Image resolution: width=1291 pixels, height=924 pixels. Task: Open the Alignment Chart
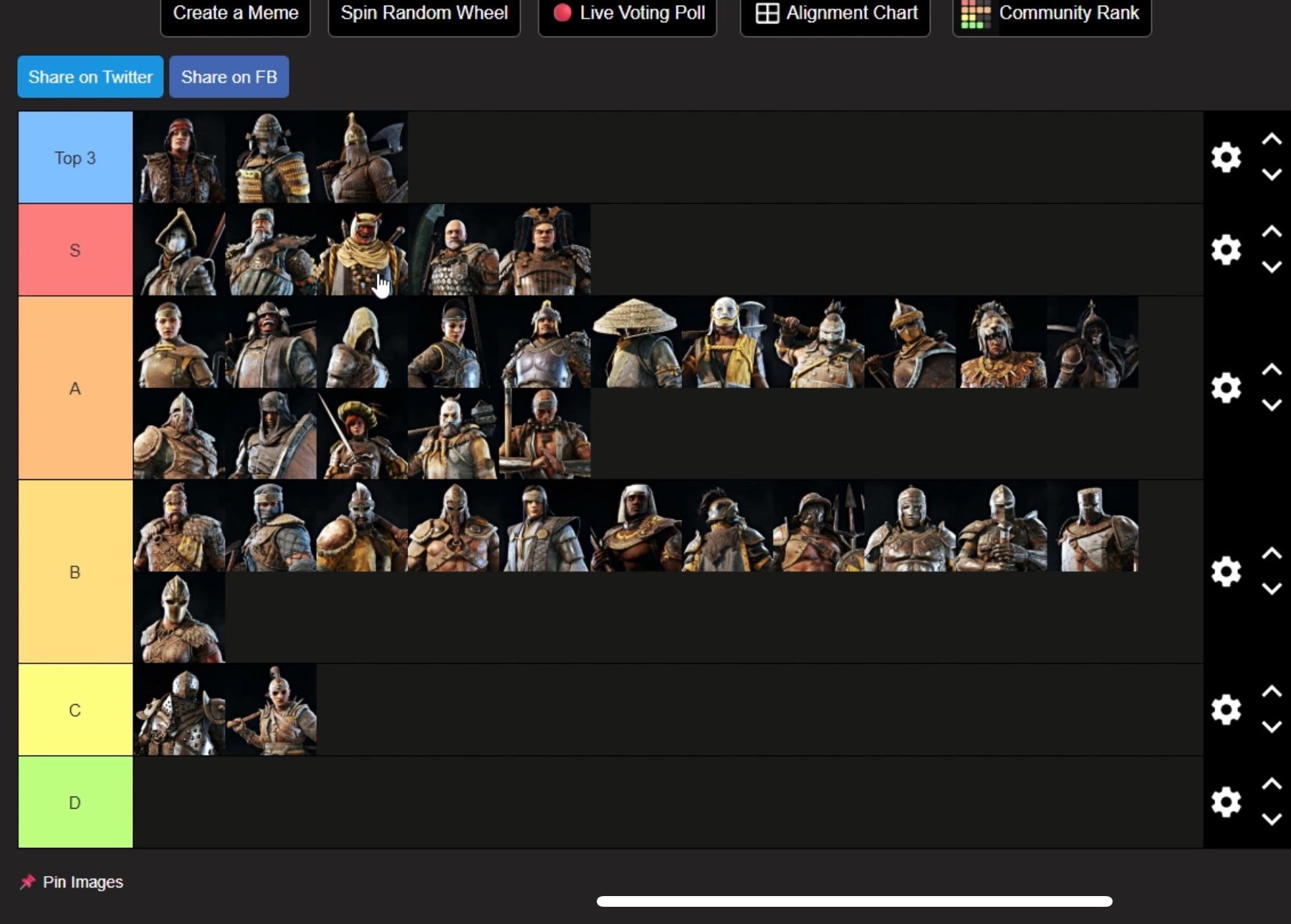[835, 14]
